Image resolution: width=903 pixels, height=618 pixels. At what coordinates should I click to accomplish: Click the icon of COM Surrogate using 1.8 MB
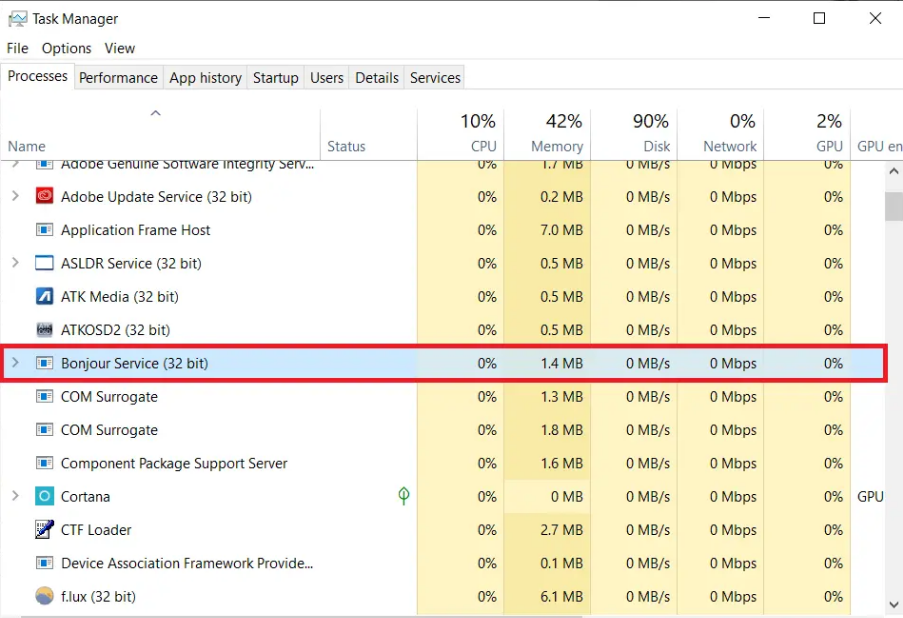click(44, 430)
